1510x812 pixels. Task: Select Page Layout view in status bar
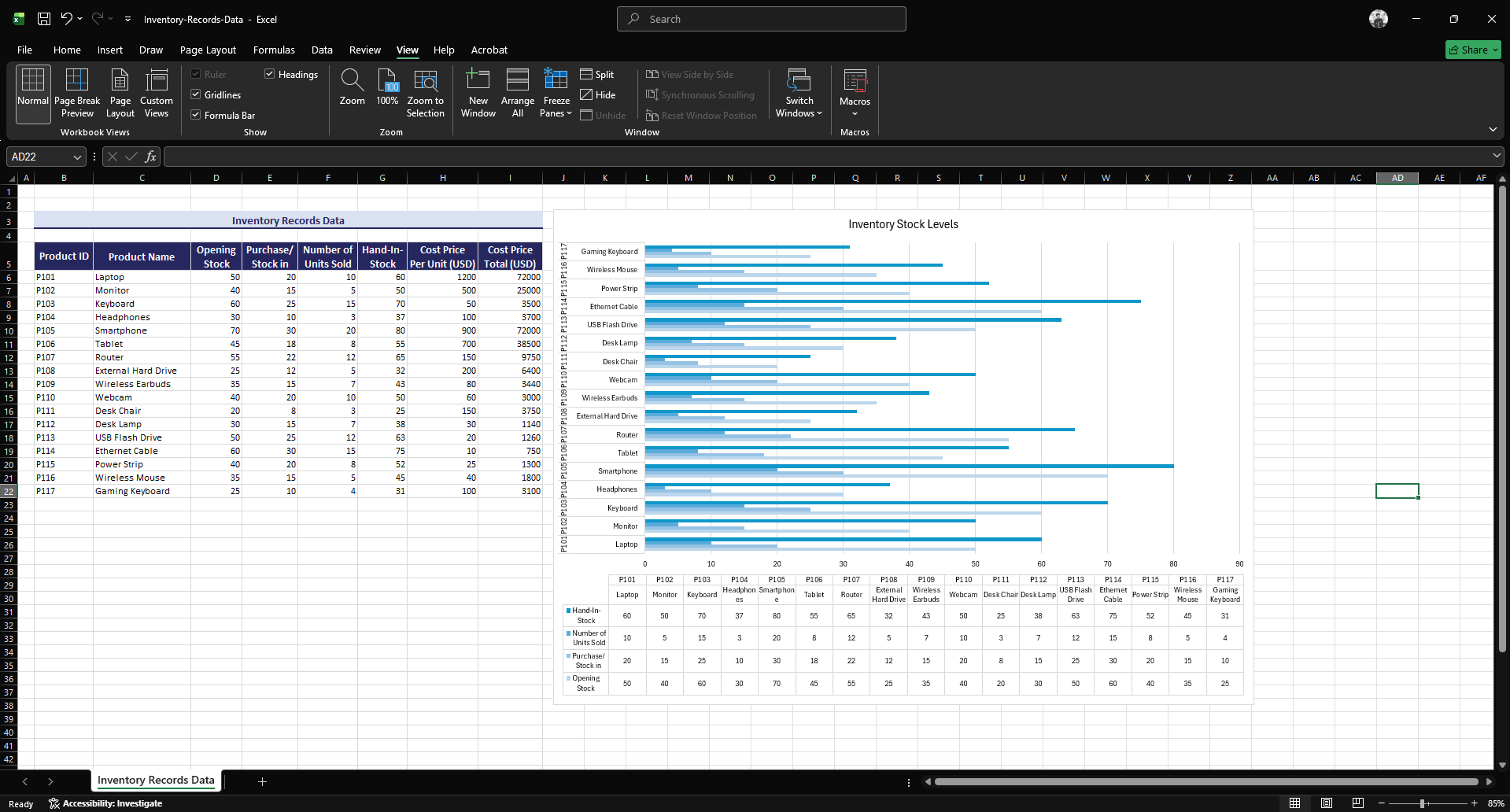click(1327, 803)
